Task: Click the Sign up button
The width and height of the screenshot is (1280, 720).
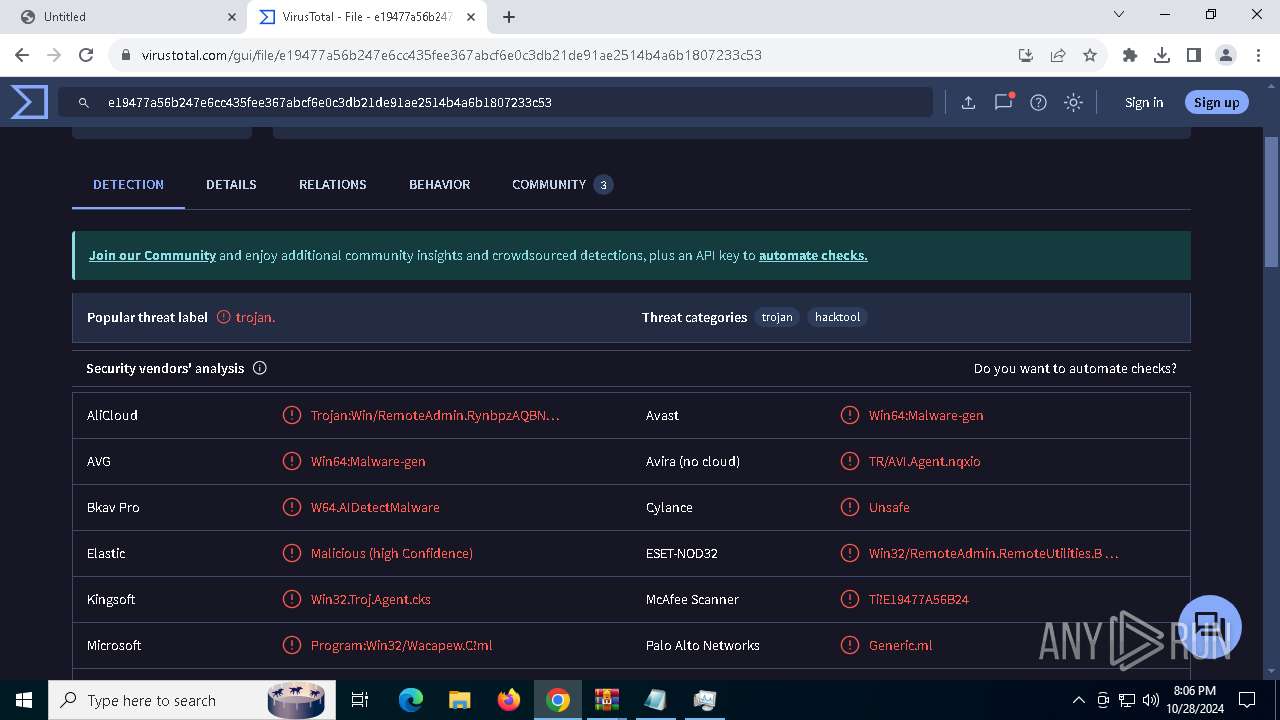Action: coord(1216,102)
